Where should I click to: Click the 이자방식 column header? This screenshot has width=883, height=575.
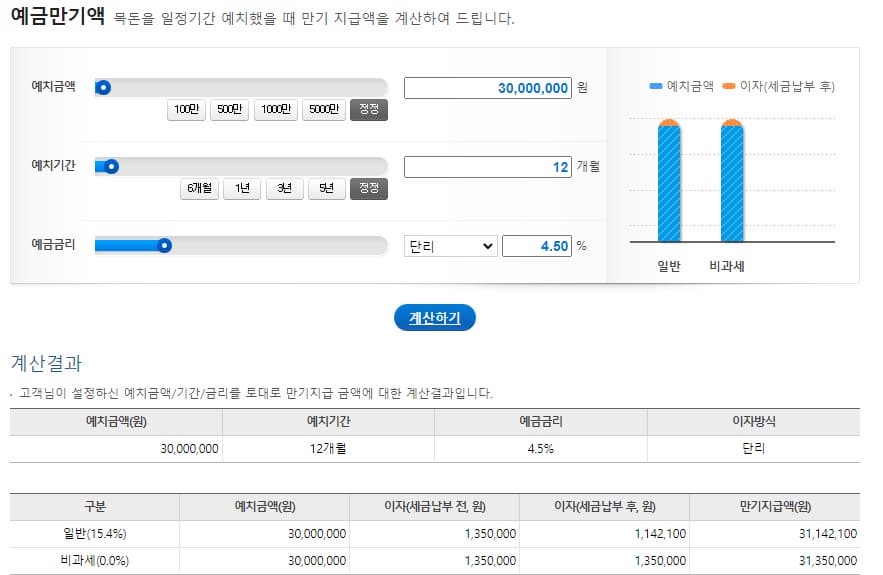click(x=753, y=421)
